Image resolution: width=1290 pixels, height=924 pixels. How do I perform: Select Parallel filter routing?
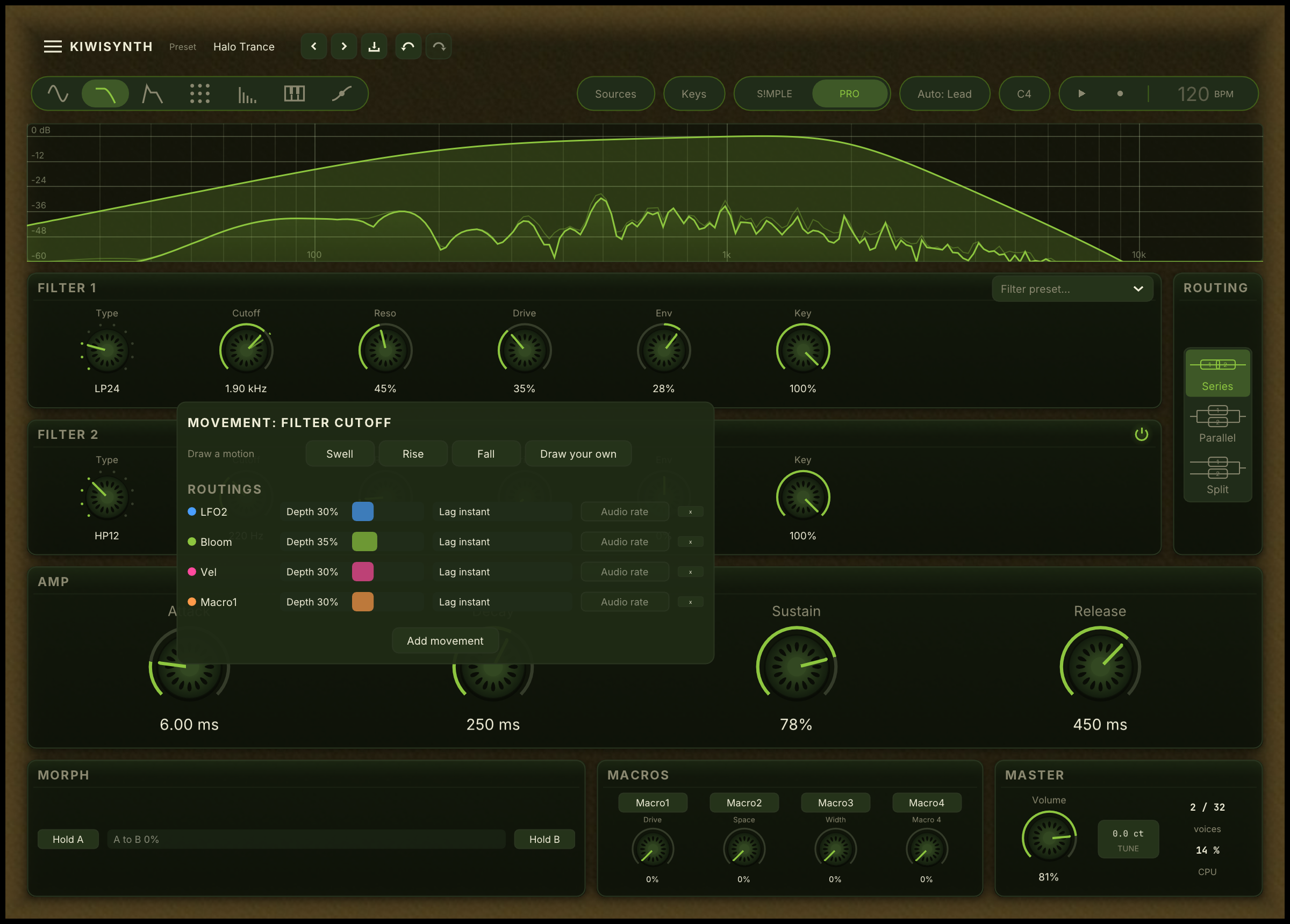[x=1217, y=424]
